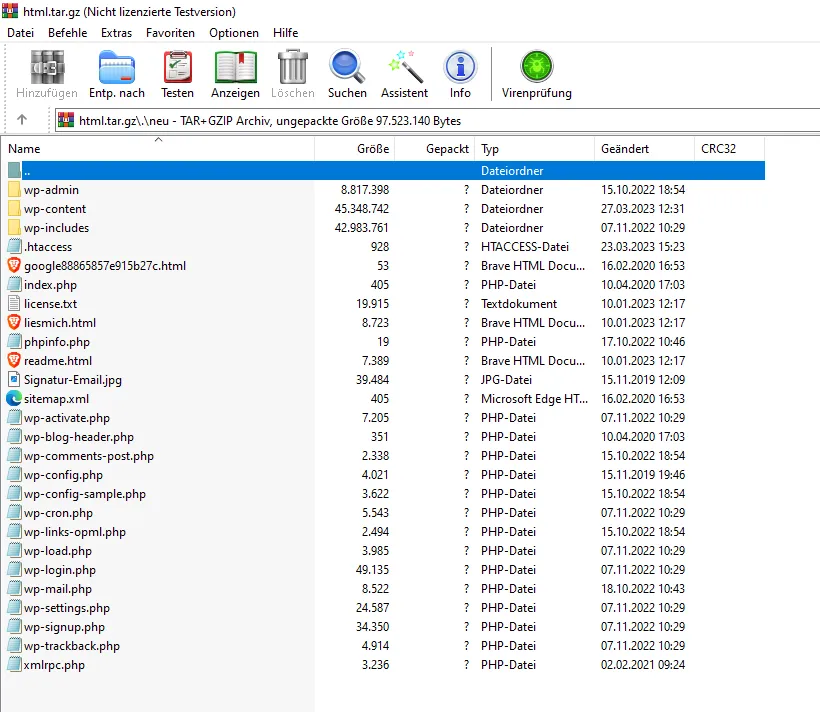The image size is (820, 712).
Task: Select the wp-links-opml.php file name
Action: tap(75, 532)
